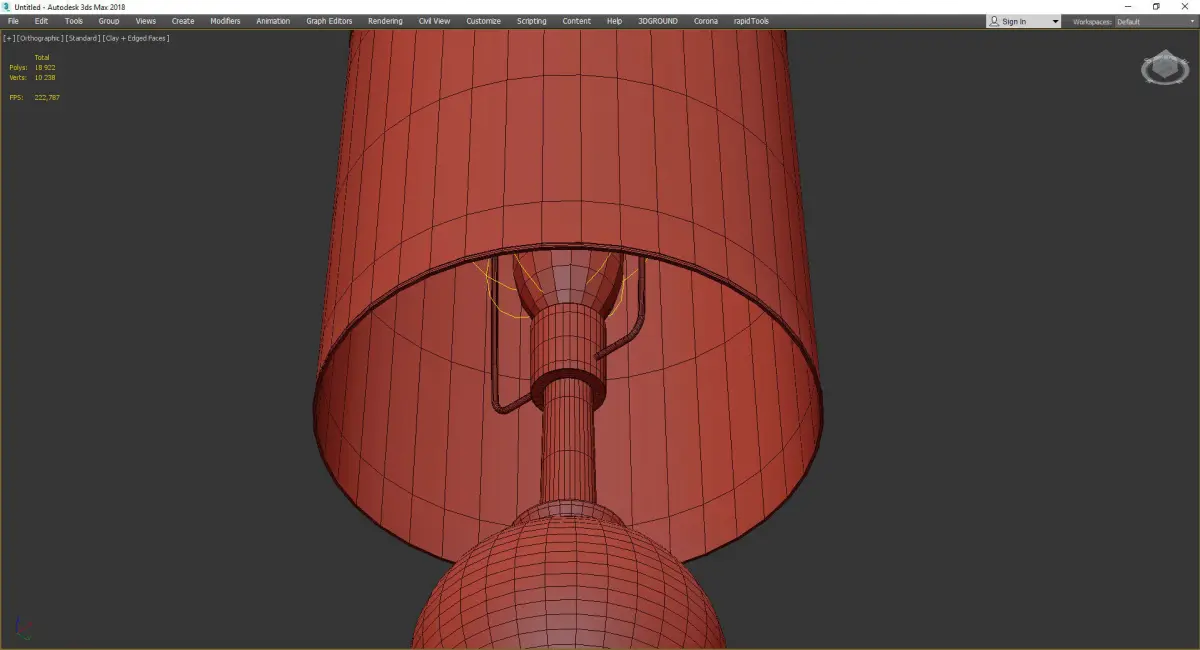Minimize the 3ds Max window
1200x650 pixels.
point(1128,7)
